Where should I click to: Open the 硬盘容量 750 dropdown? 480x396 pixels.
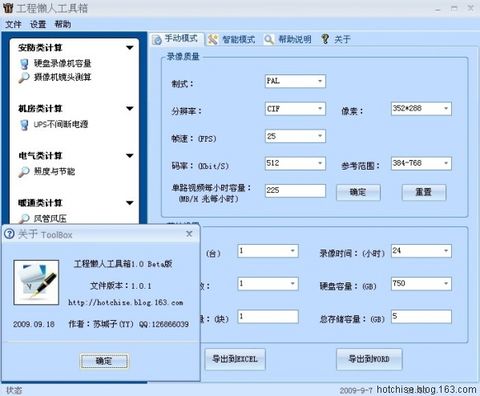coord(446,284)
